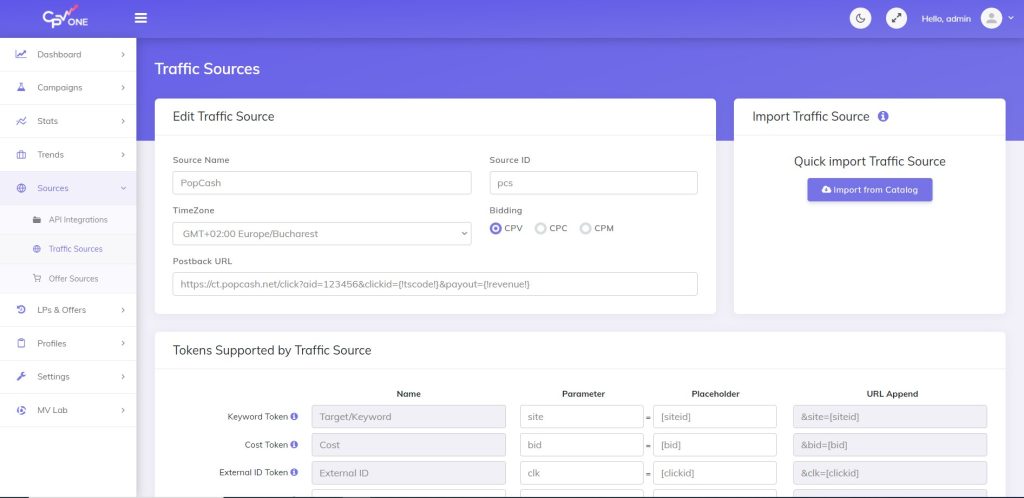
Task: Click the Traffic Sources globe icon
Action: (x=37, y=249)
